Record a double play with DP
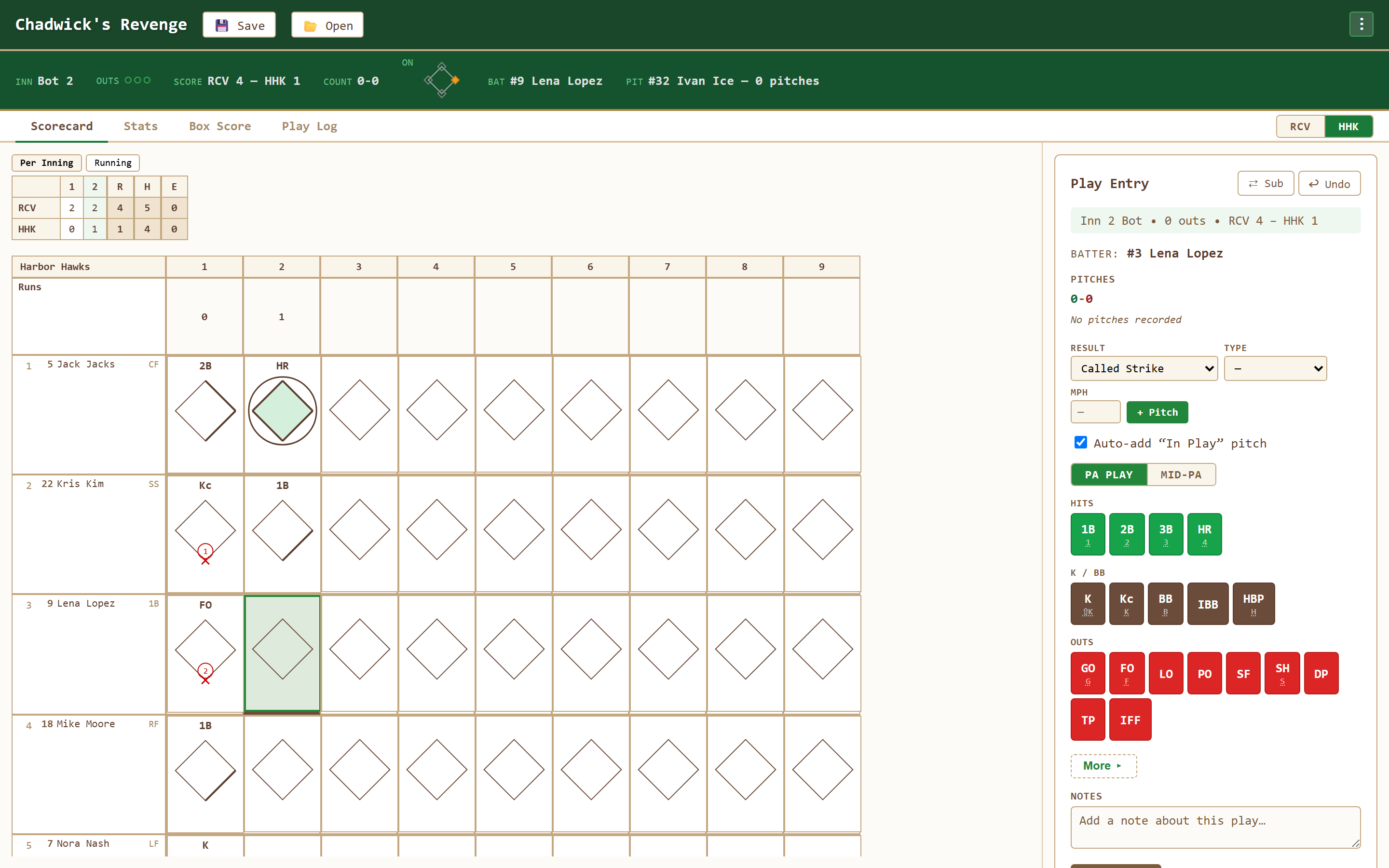 [1321, 673]
